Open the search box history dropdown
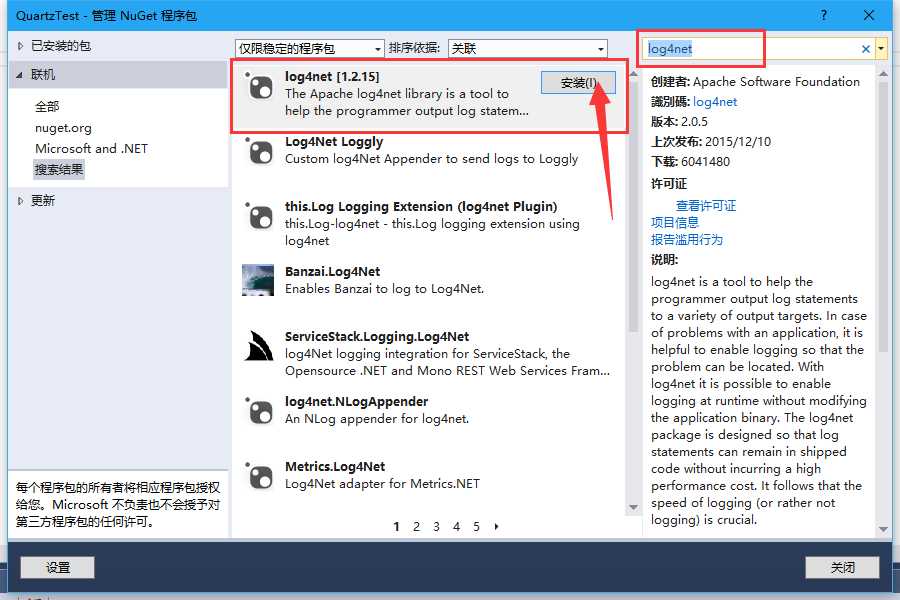The image size is (900, 600). pos(881,49)
